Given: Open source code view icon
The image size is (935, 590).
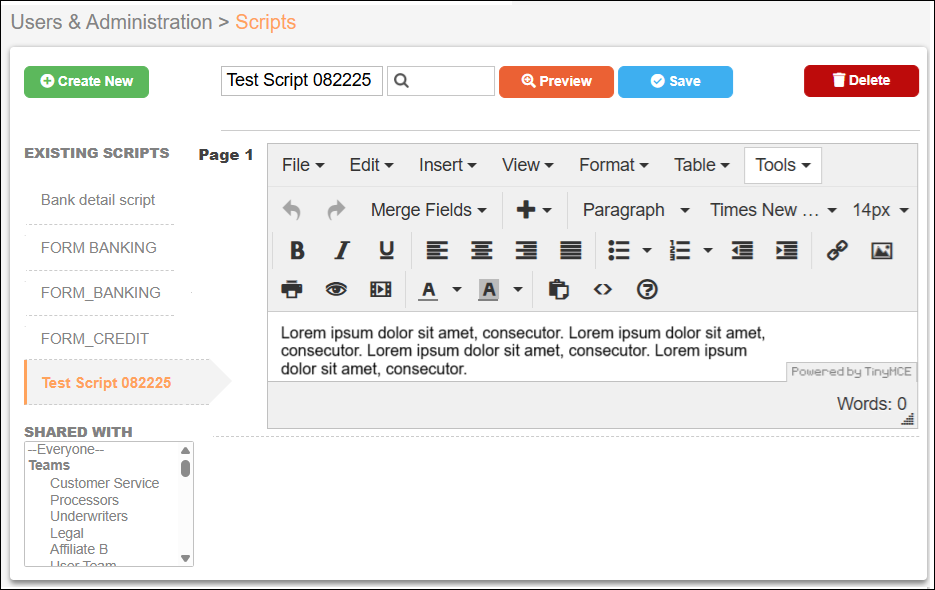Looking at the screenshot, I should point(603,289).
